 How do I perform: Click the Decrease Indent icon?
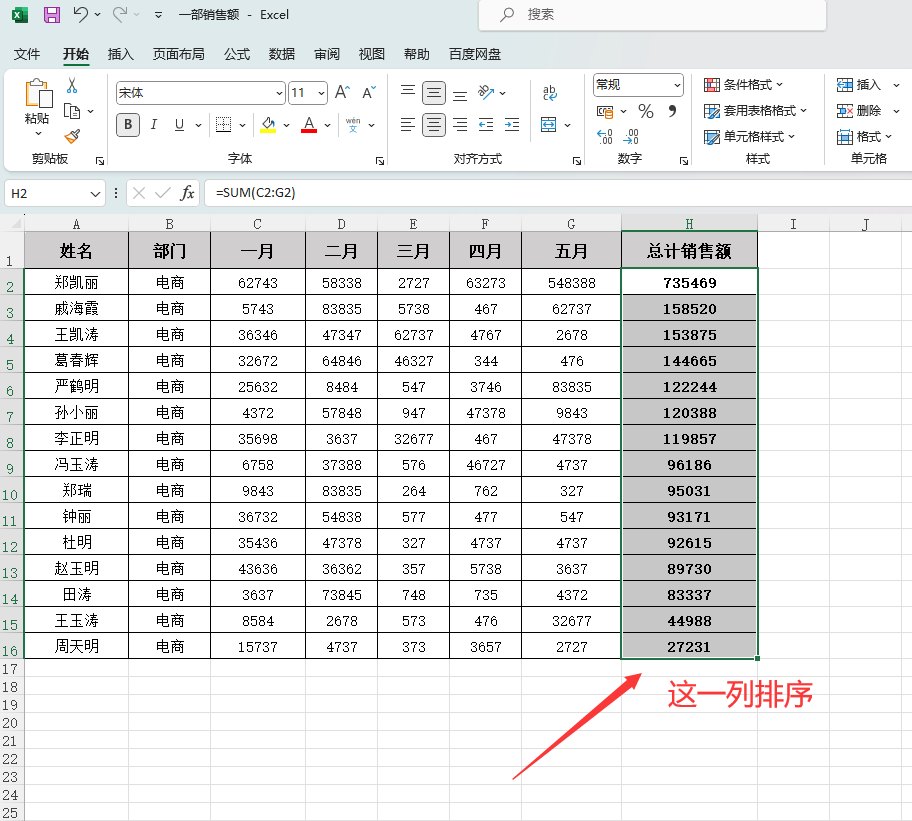coord(486,124)
